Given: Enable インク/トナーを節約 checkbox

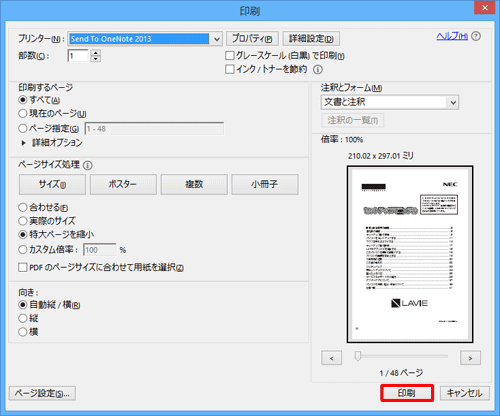Looking at the screenshot, I should click(230, 69).
